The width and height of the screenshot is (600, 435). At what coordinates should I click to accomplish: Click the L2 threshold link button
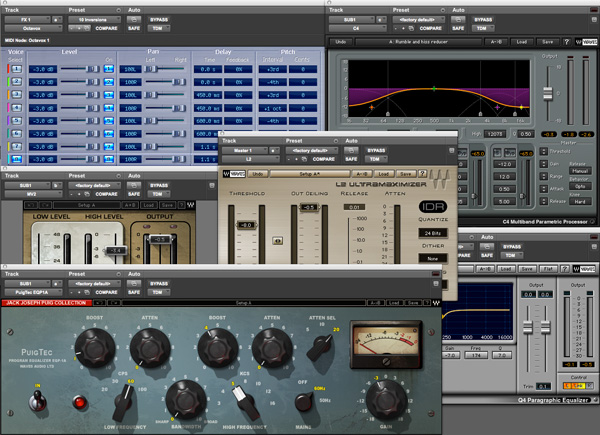point(276,241)
